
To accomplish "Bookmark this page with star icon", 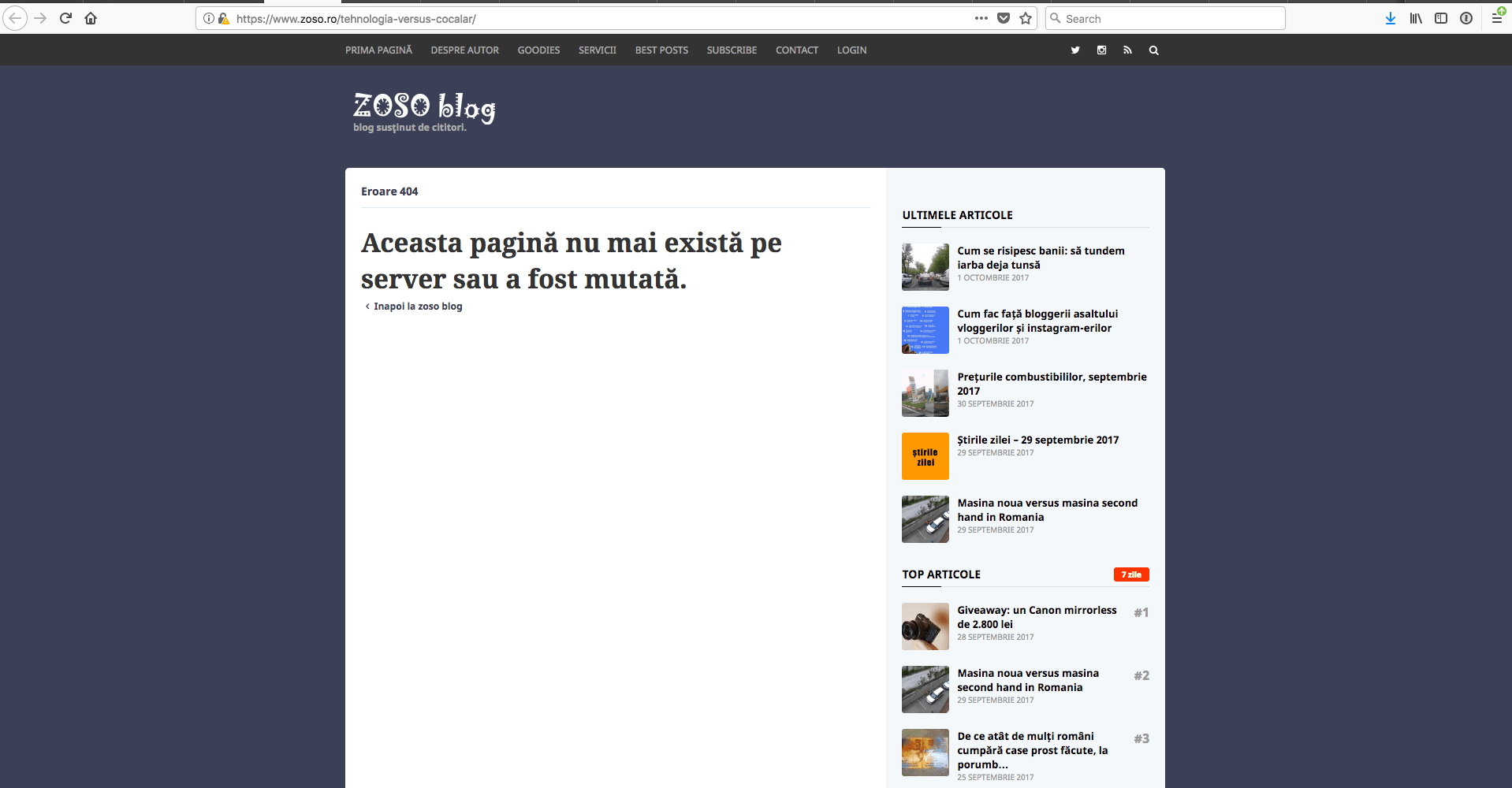I will 1026,18.
